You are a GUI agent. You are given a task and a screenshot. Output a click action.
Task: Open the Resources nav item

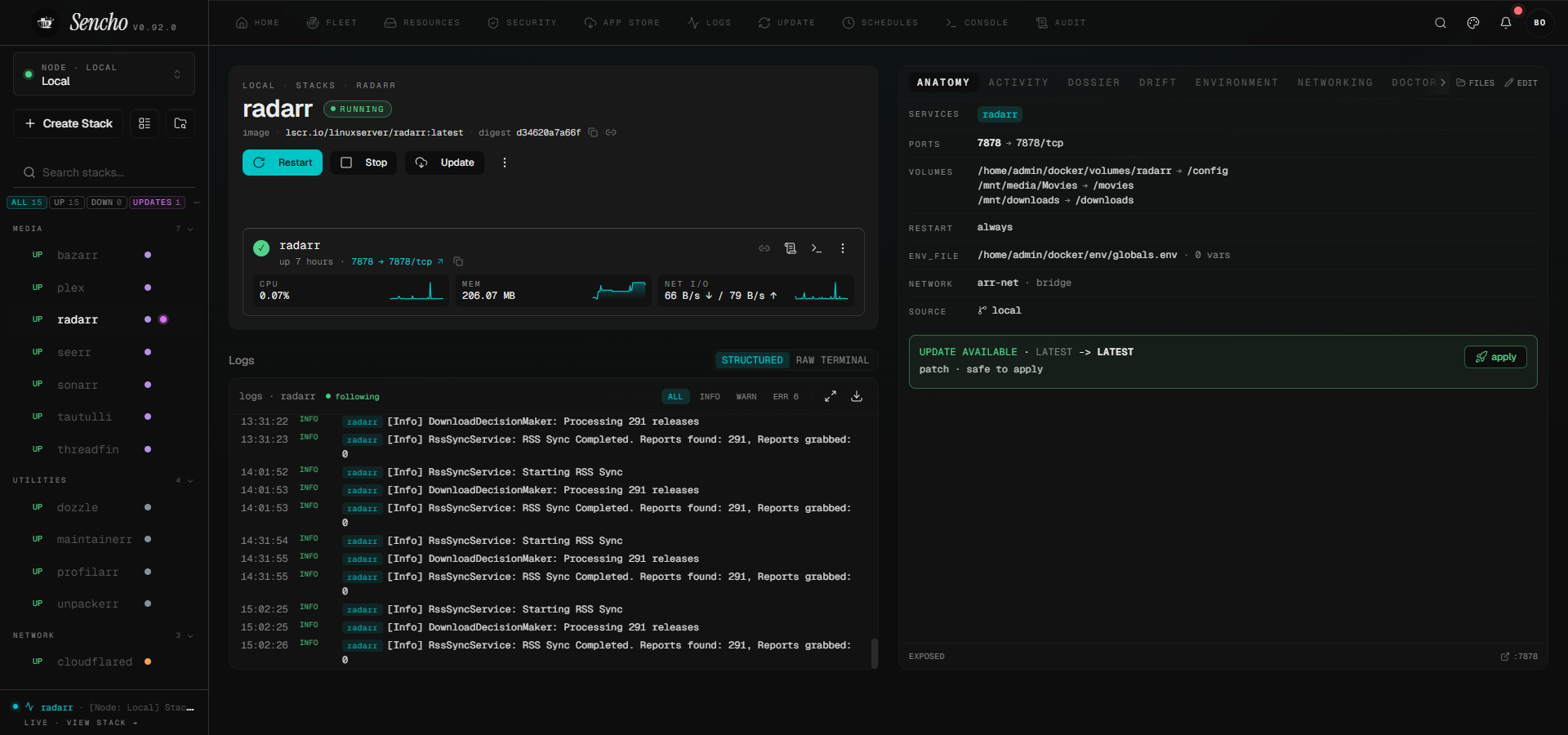tap(422, 23)
